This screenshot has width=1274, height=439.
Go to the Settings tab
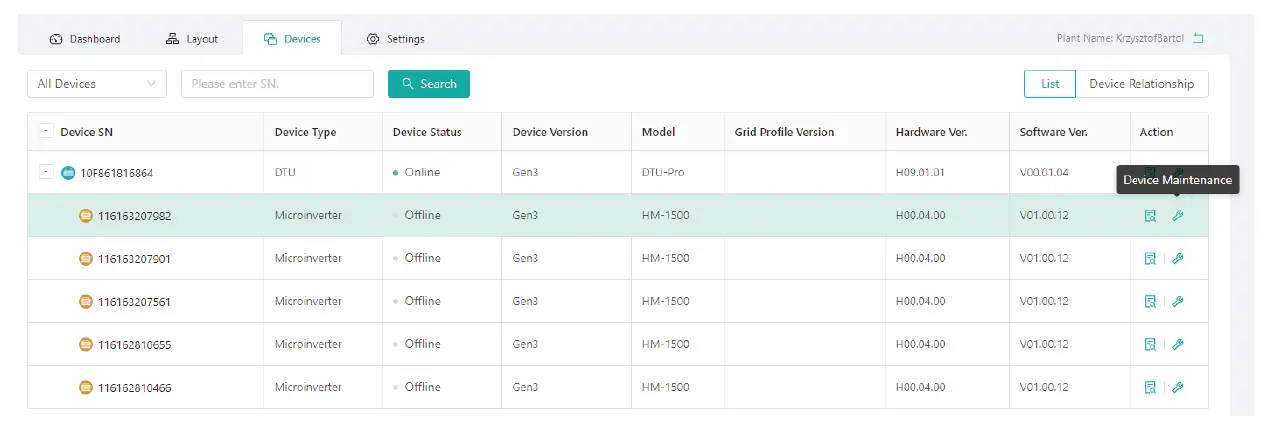[x=396, y=39]
